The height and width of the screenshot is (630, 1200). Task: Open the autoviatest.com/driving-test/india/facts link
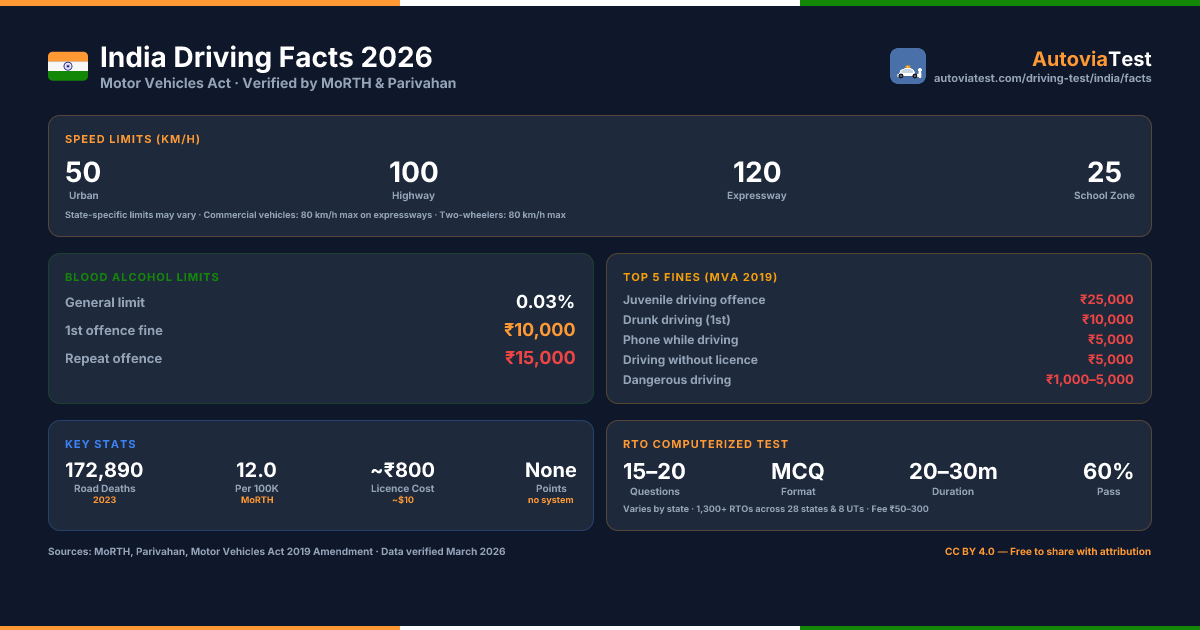(x=1042, y=78)
